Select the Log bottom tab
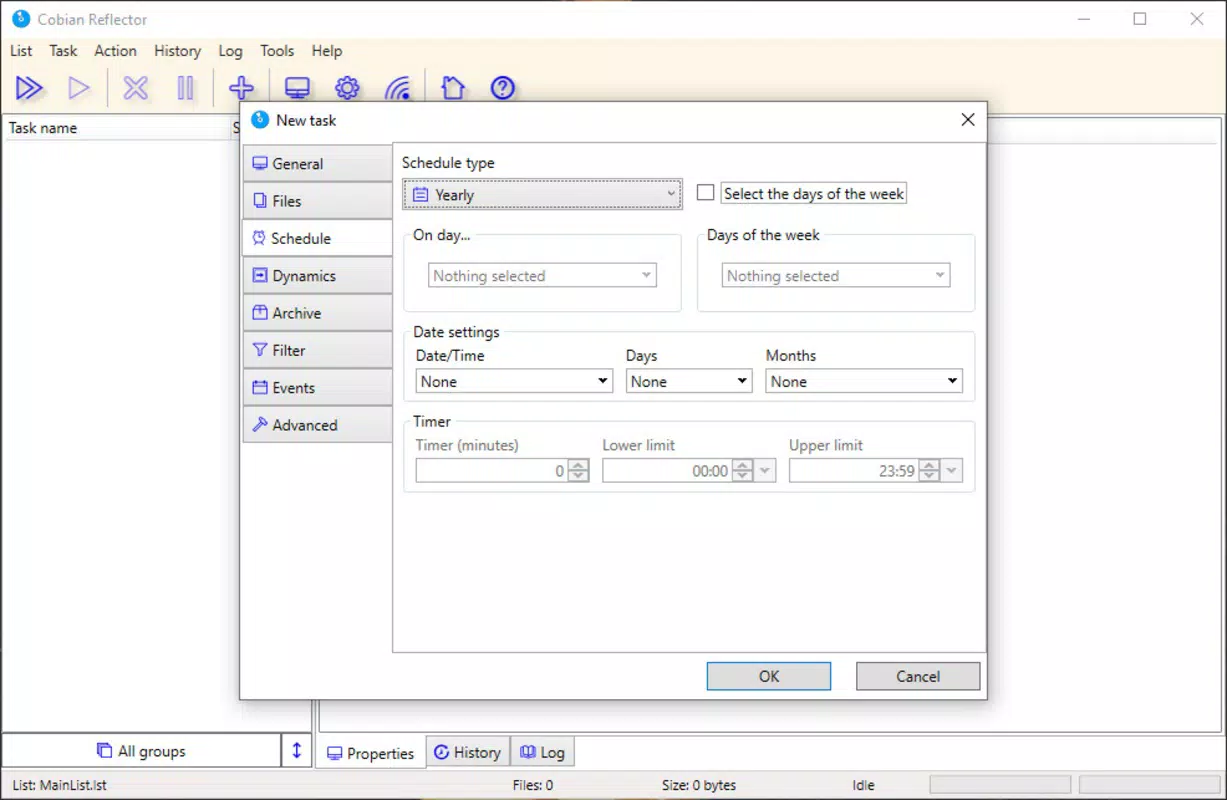The width and height of the screenshot is (1227, 800). 542,752
